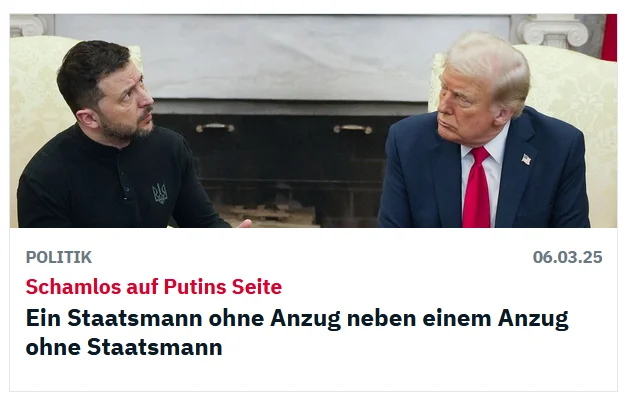Click the headline's second line 'ohne Staatsmann'
Image resolution: width=626 pixels, height=402 pixels.
click(x=124, y=347)
